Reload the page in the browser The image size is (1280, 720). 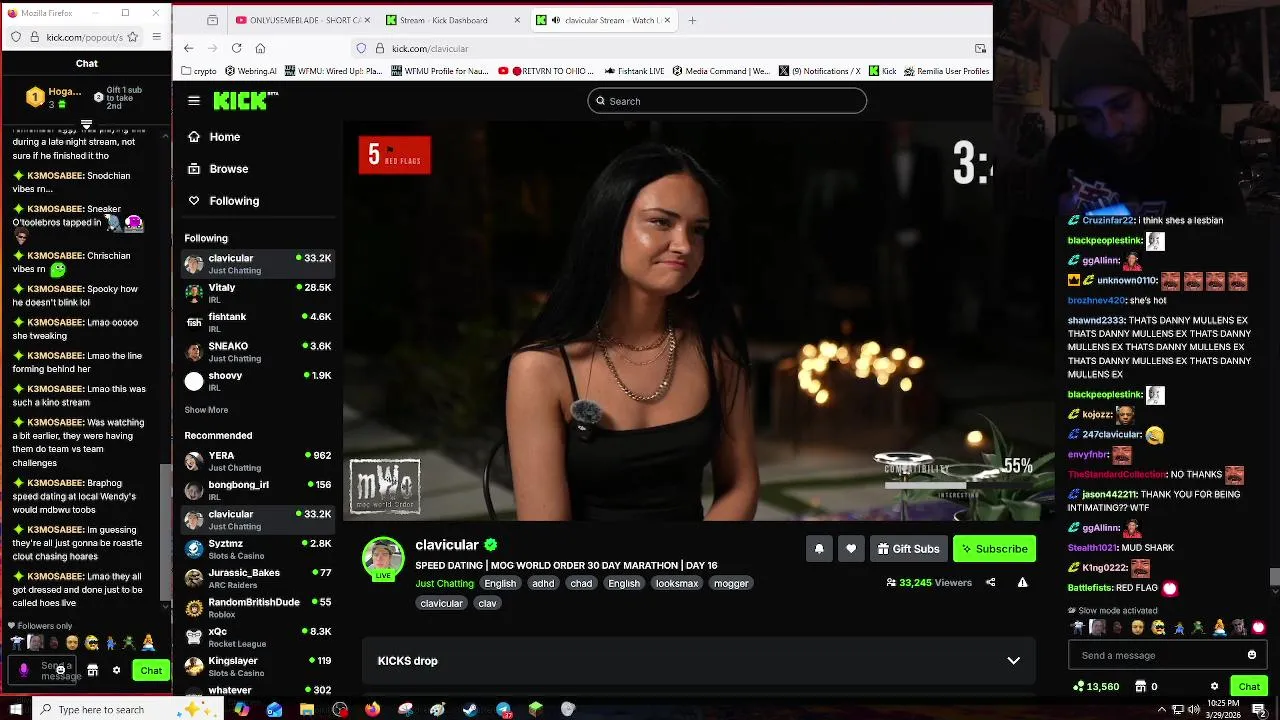236,48
